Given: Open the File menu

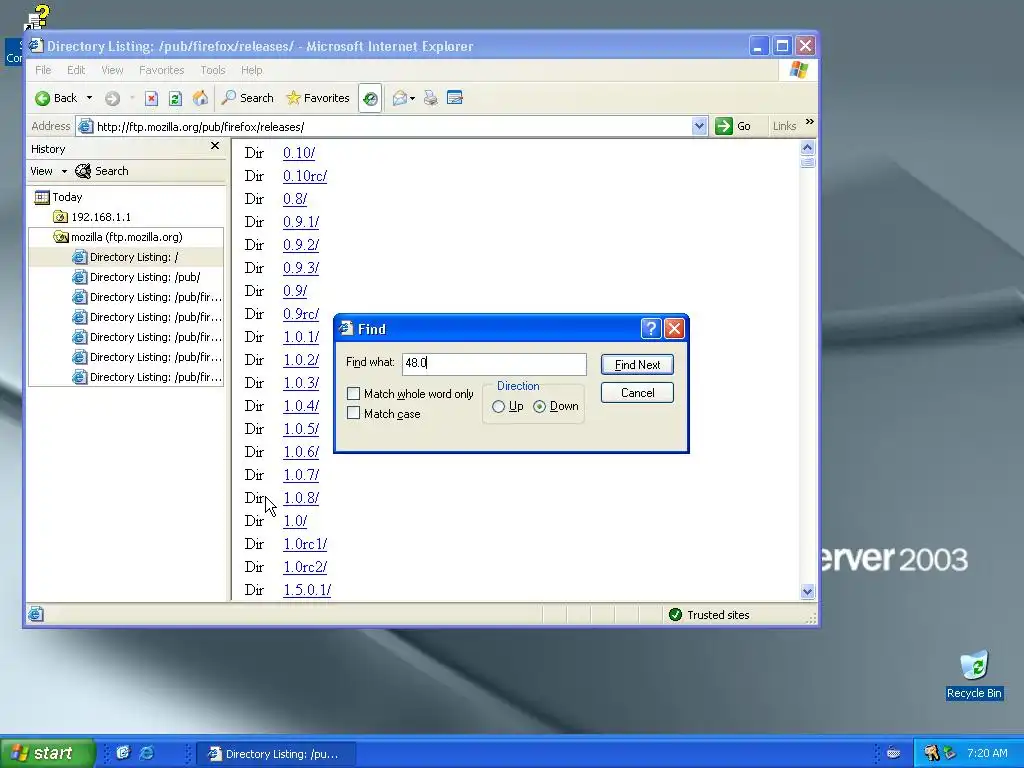Looking at the screenshot, I should point(43,70).
